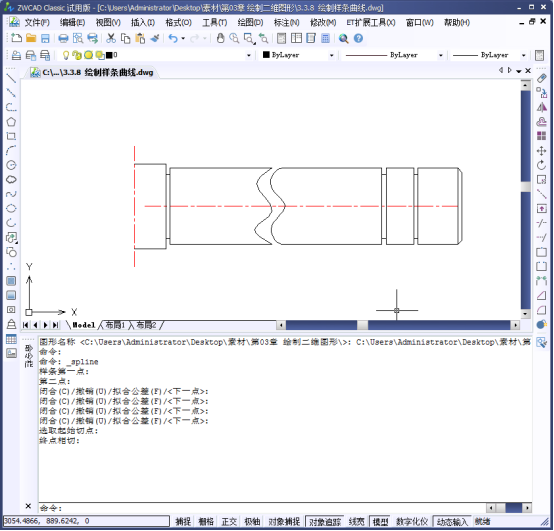Click the 动态输入 status bar button
Screen dimensions: 554x531
[452, 521]
